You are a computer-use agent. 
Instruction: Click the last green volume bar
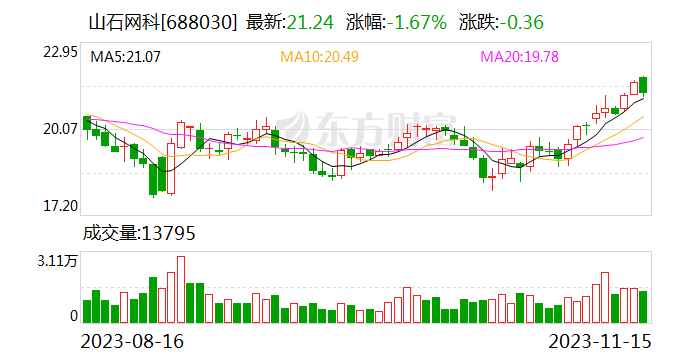[x=643, y=307]
